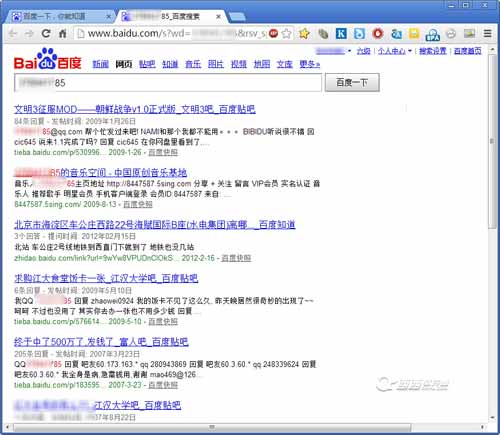The image size is (500, 435).
Task: Click the vertical scrollbar thumb
Action: (492, 141)
